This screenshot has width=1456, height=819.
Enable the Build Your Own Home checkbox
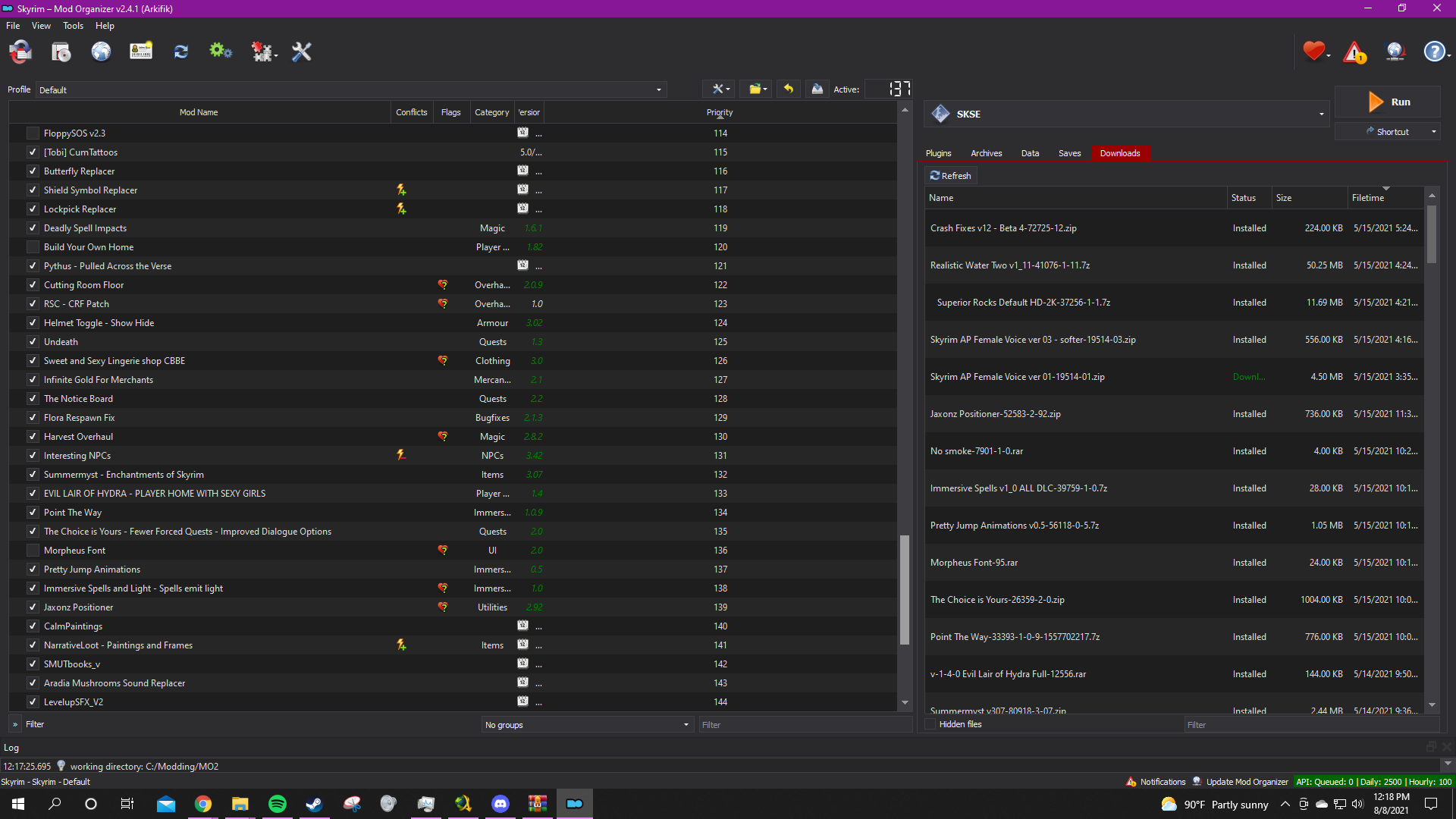point(33,247)
